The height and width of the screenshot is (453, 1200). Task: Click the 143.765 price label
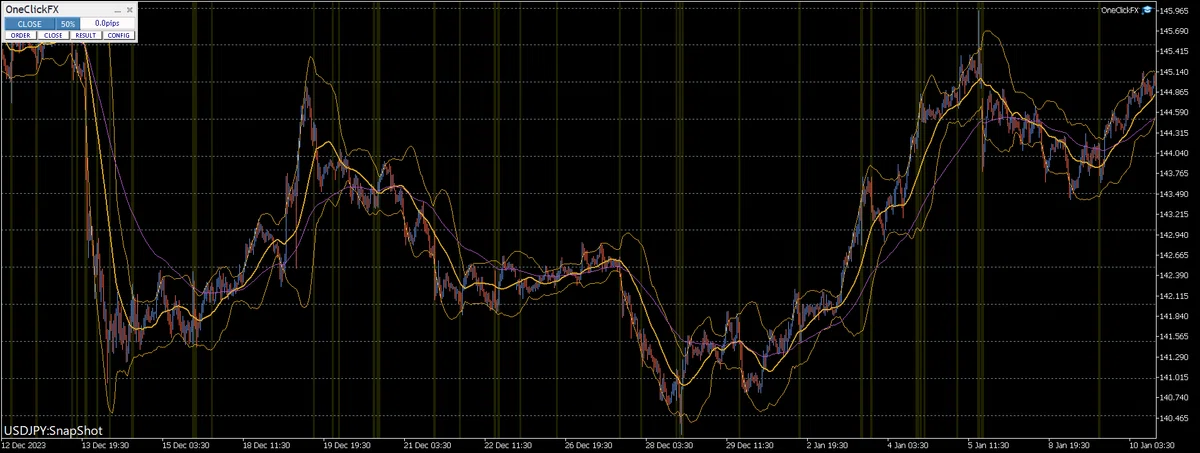tap(1174, 174)
